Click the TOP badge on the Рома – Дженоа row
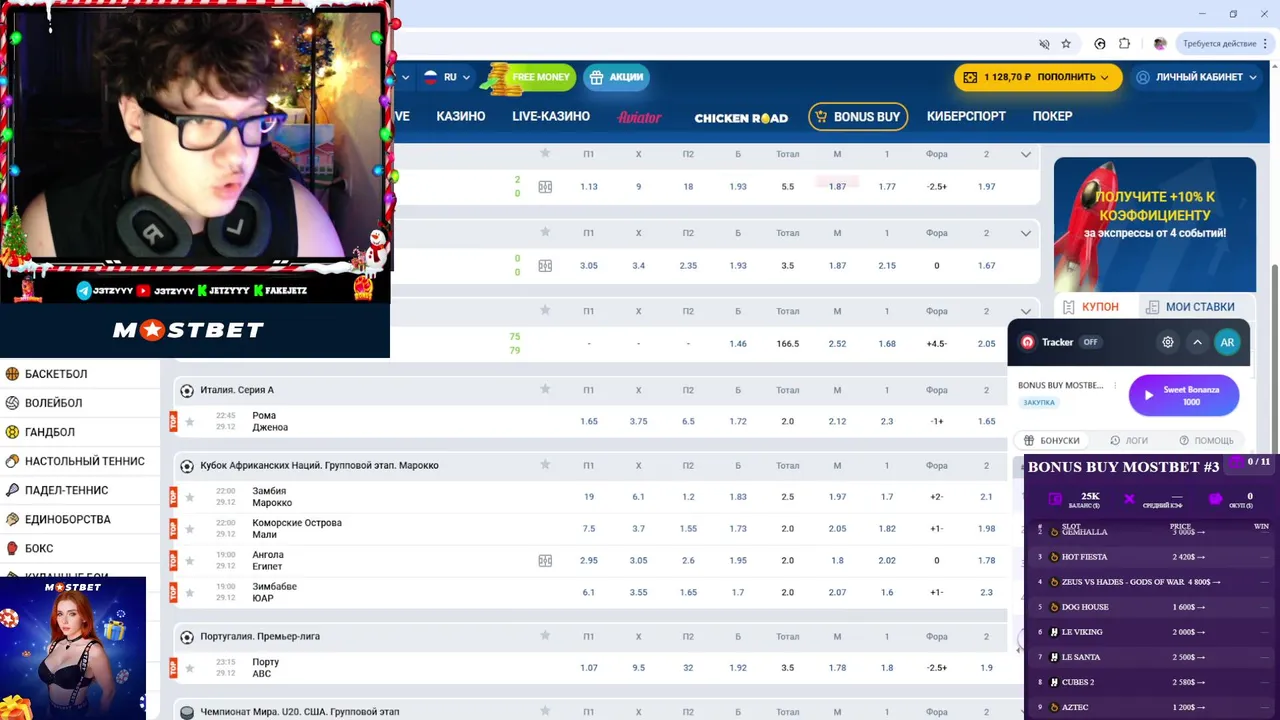The width and height of the screenshot is (1280, 720). click(x=173, y=422)
